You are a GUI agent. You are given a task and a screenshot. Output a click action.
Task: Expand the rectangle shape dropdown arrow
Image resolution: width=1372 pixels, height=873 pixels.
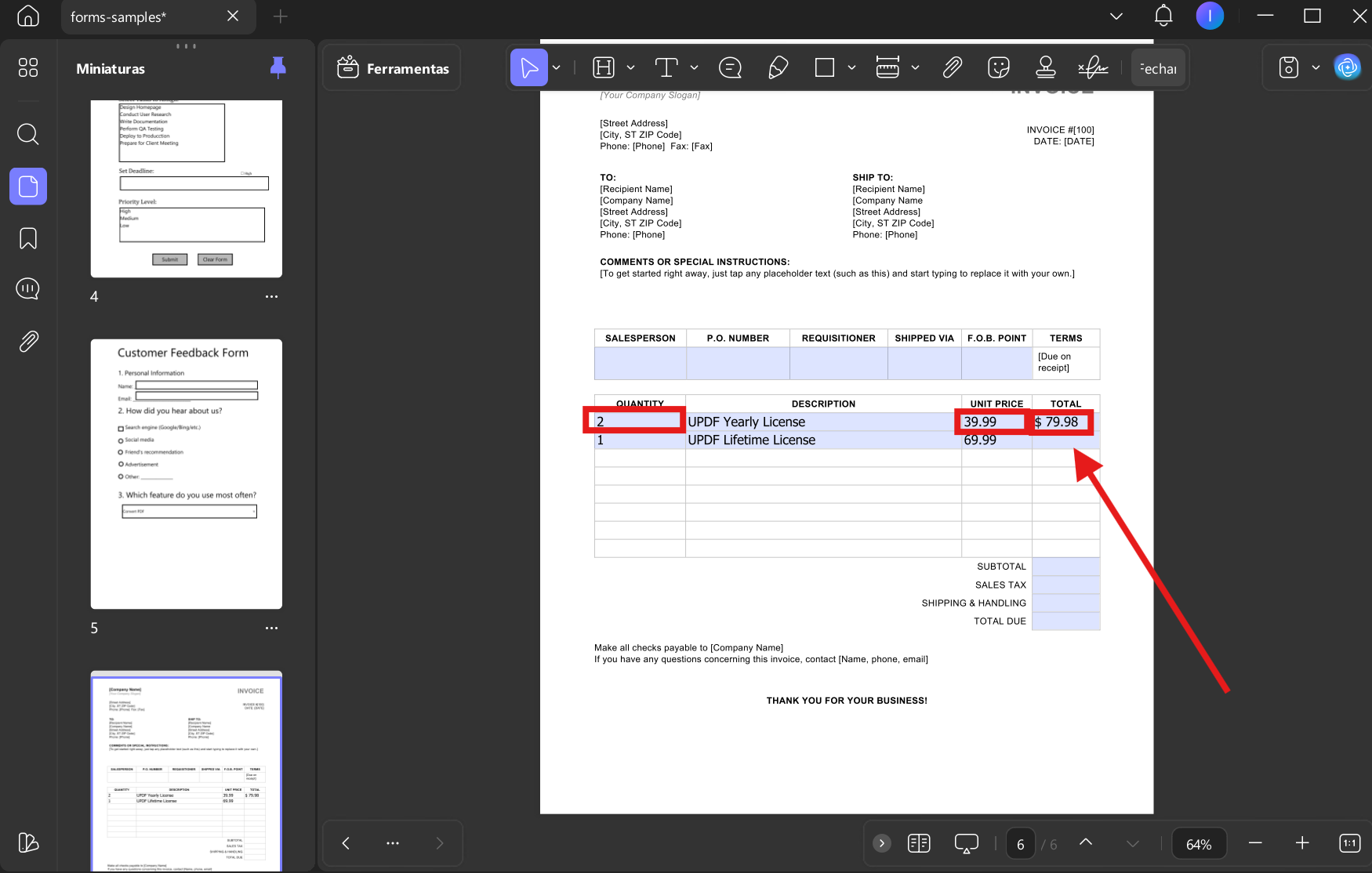[x=851, y=68]
